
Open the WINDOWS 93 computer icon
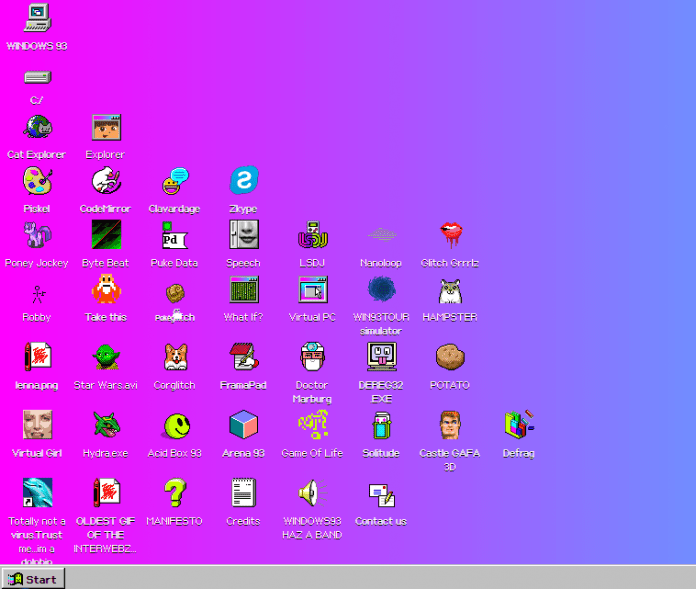click(37, 18)
